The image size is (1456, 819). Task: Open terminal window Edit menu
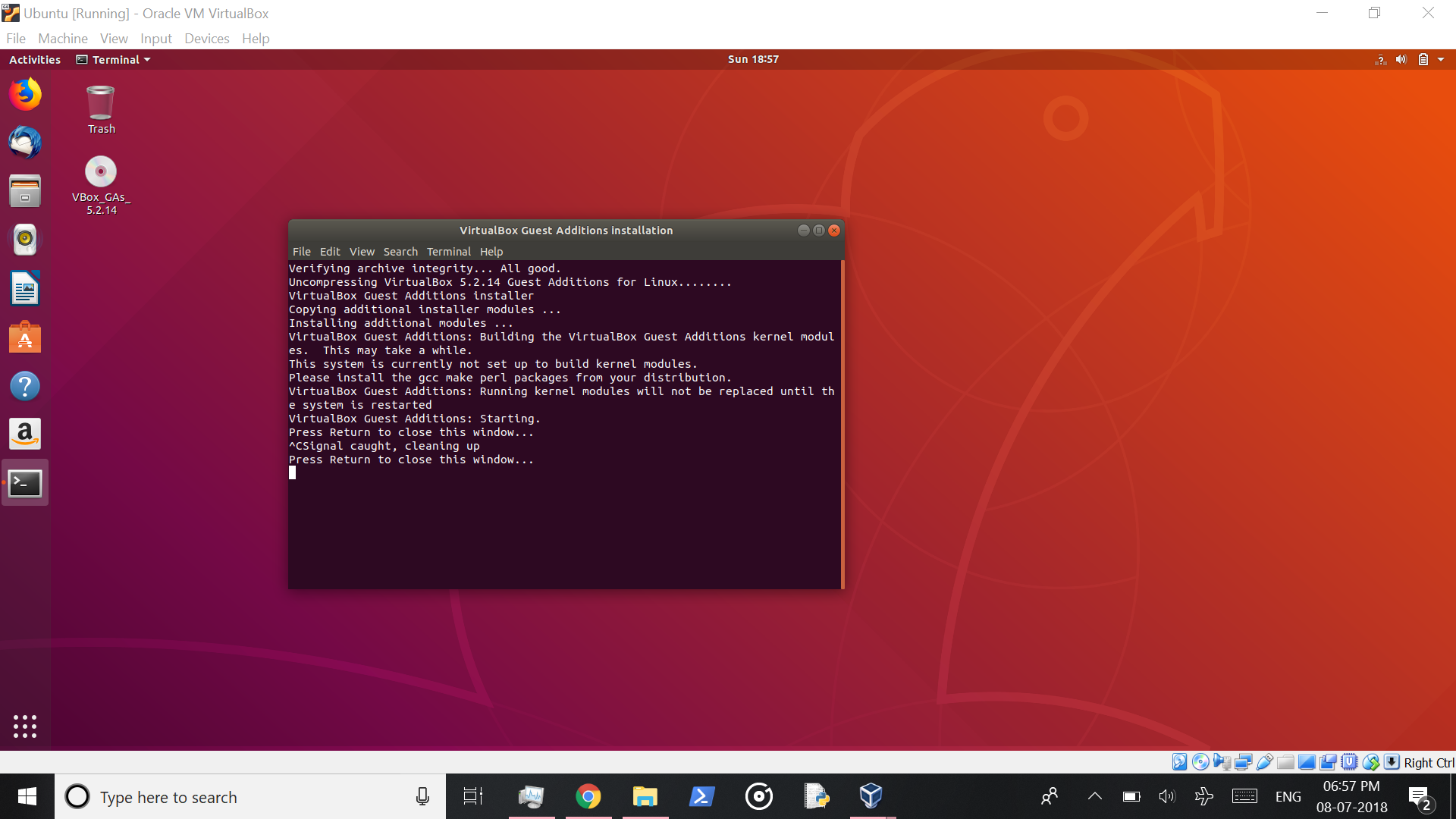pyautogui.click(x=330, y=251)
